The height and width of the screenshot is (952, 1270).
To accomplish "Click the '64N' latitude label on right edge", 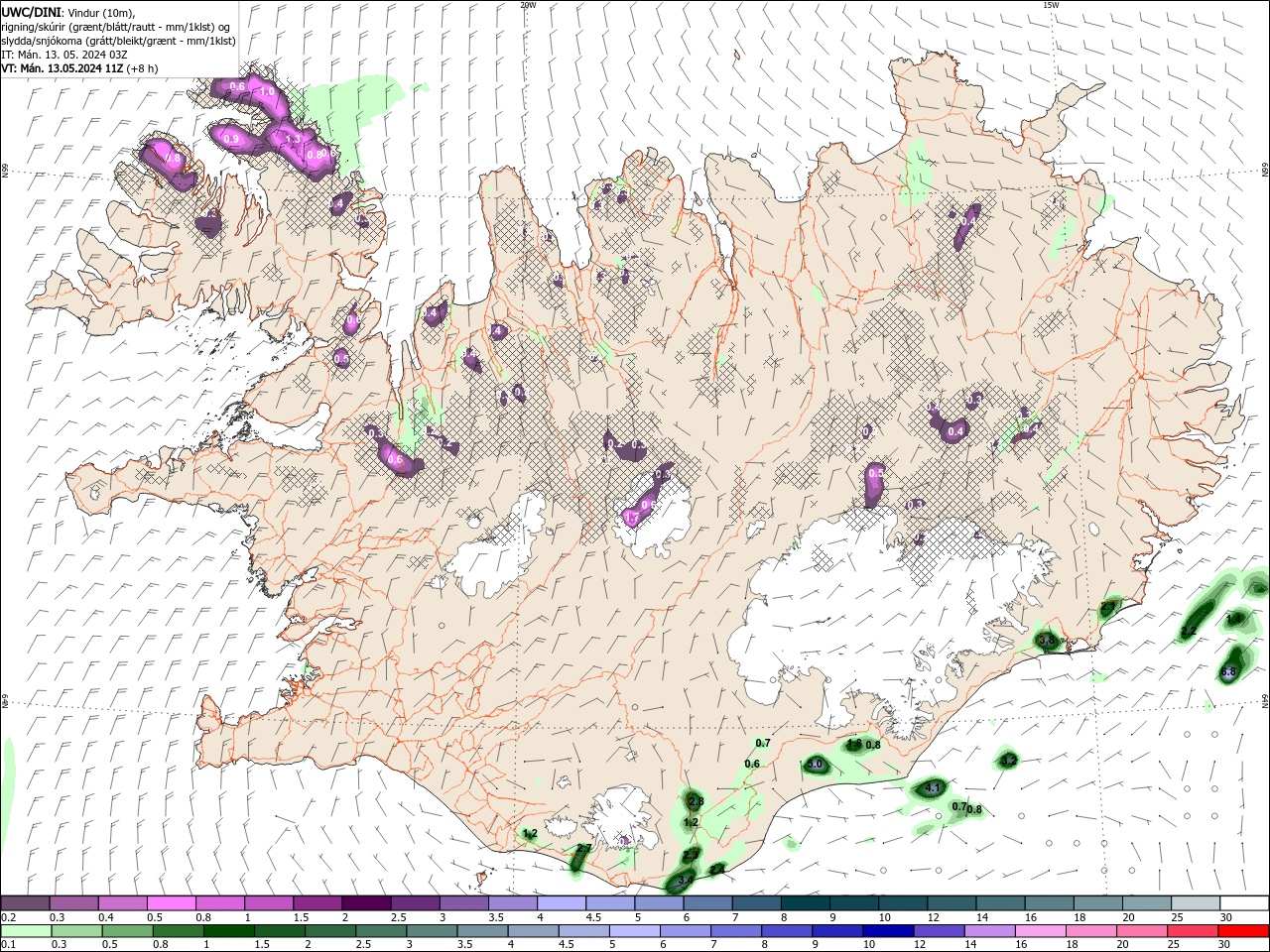I will pyautogui.click(x=1265, y=700).
